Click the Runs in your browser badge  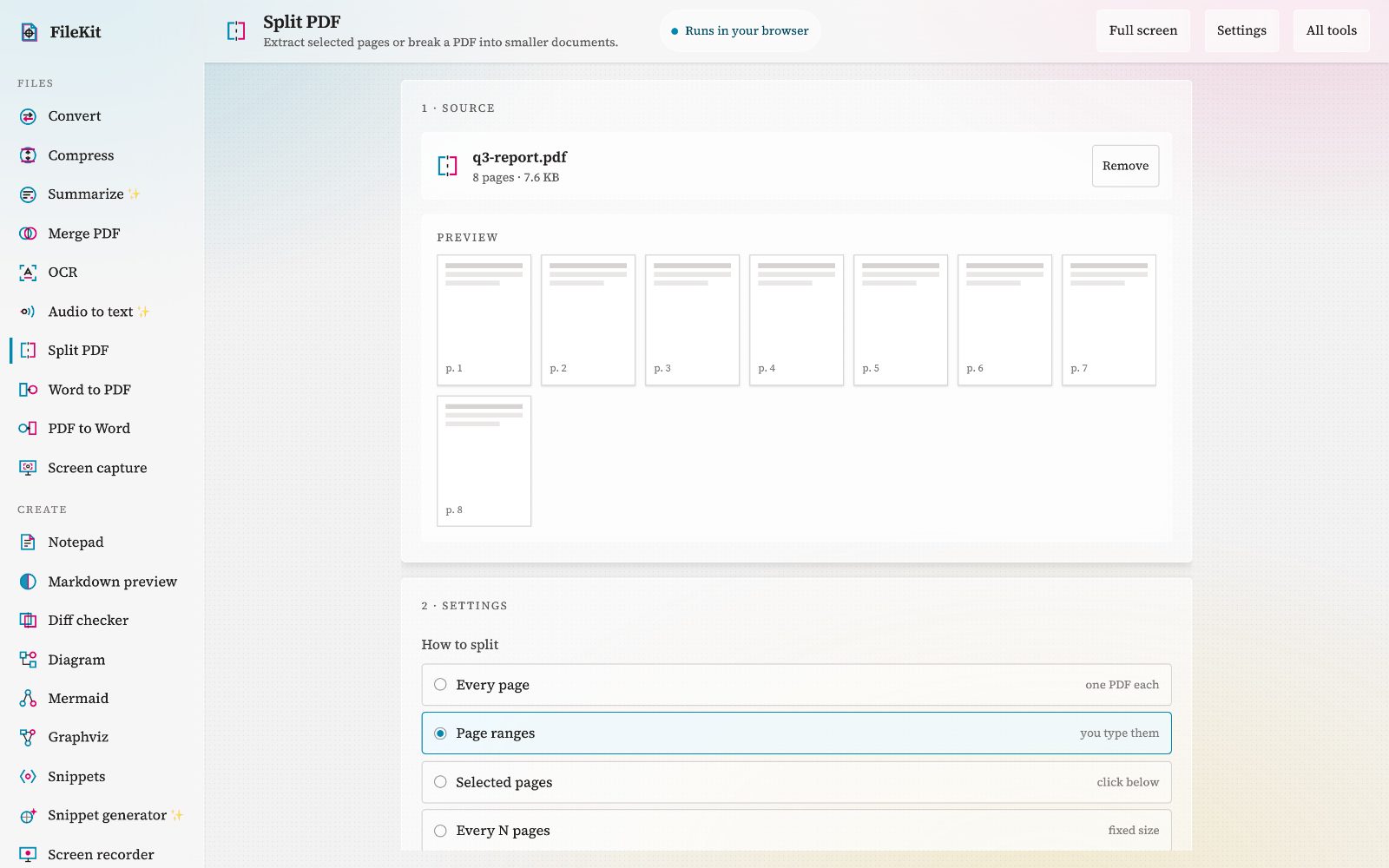click(740, 31)
